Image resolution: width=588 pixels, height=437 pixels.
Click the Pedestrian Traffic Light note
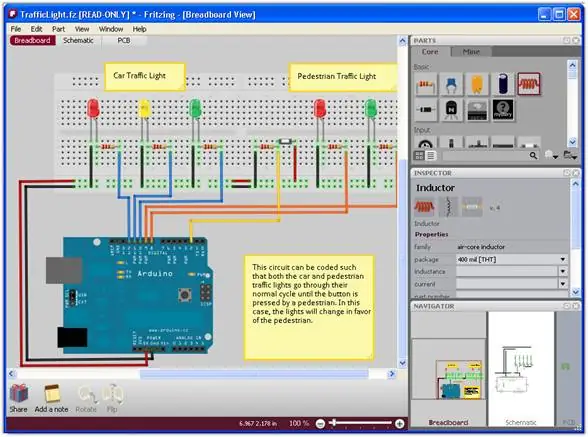(x=343, y=77)
